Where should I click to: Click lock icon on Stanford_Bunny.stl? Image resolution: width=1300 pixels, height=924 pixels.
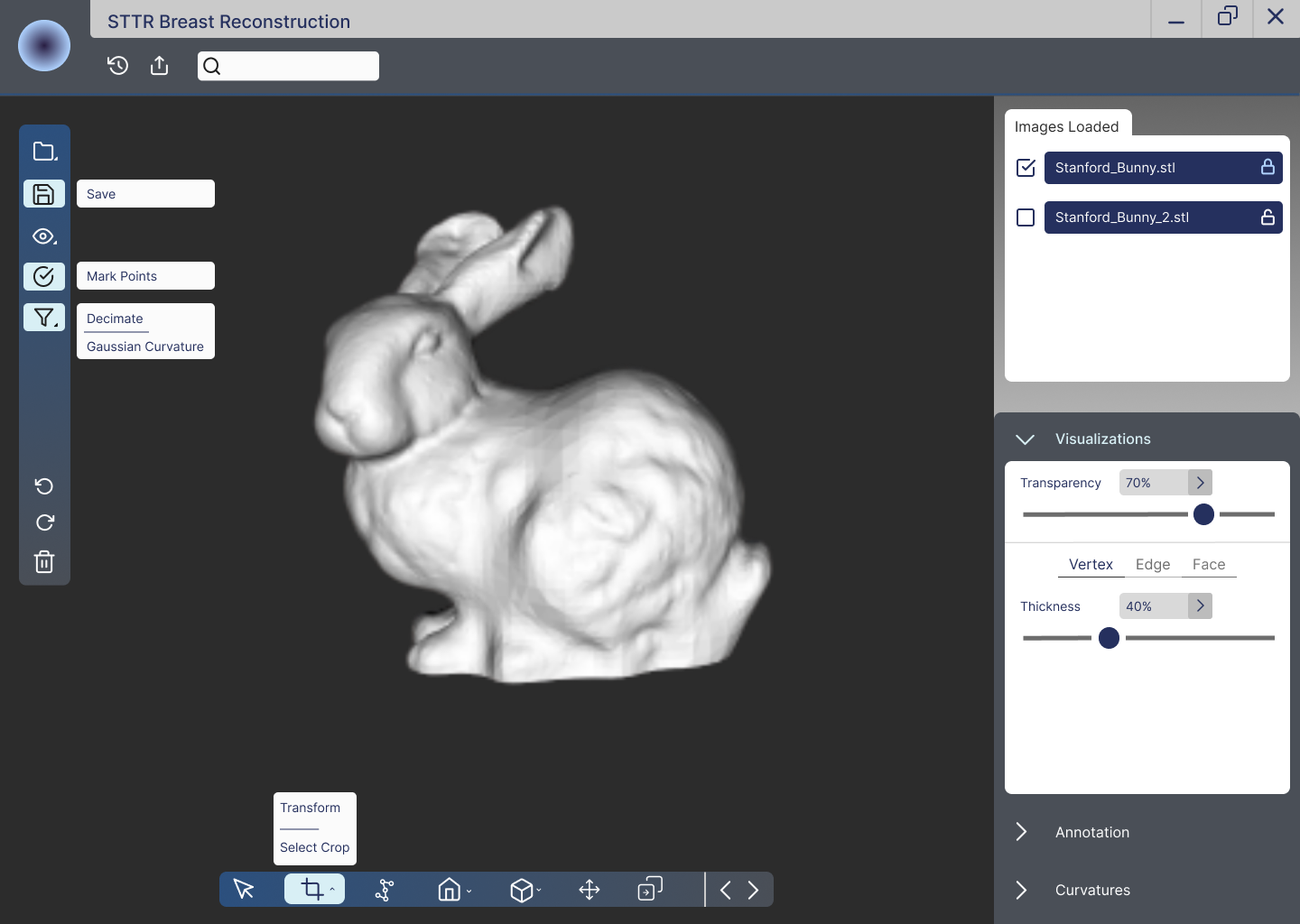click(x=1267, y=167)
